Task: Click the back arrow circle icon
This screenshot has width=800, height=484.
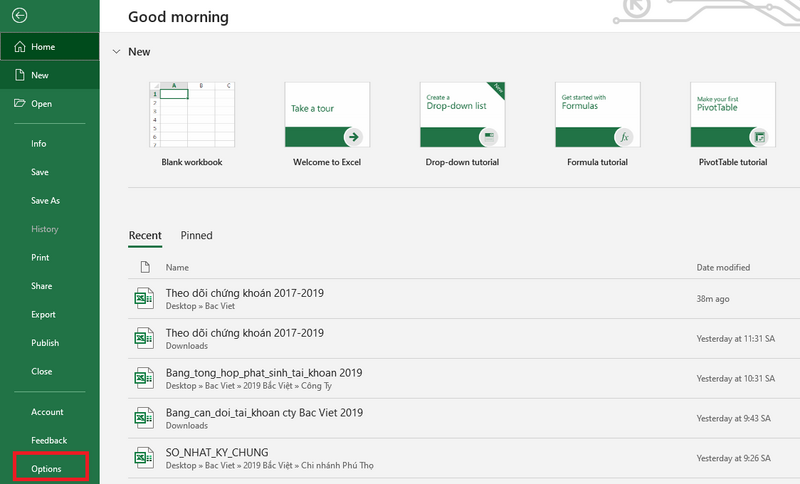Action: coord(20,15)
